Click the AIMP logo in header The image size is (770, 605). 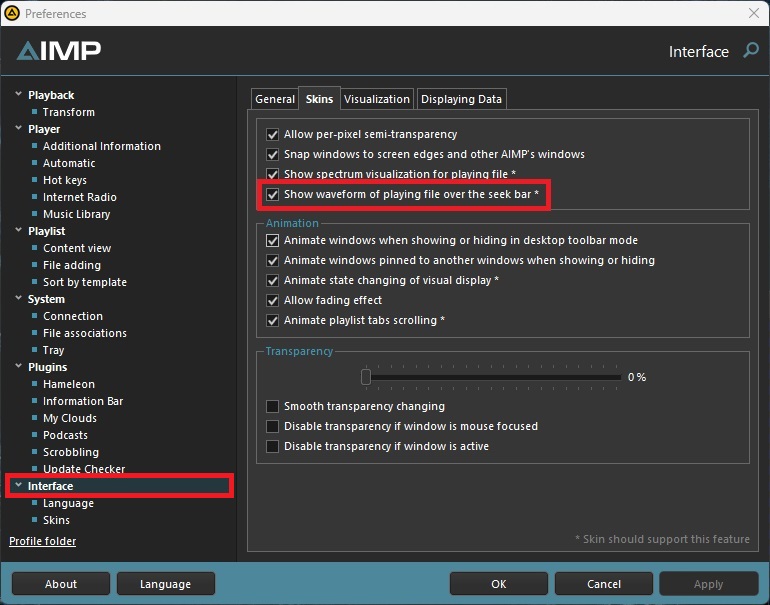click(x=58, y=51)
